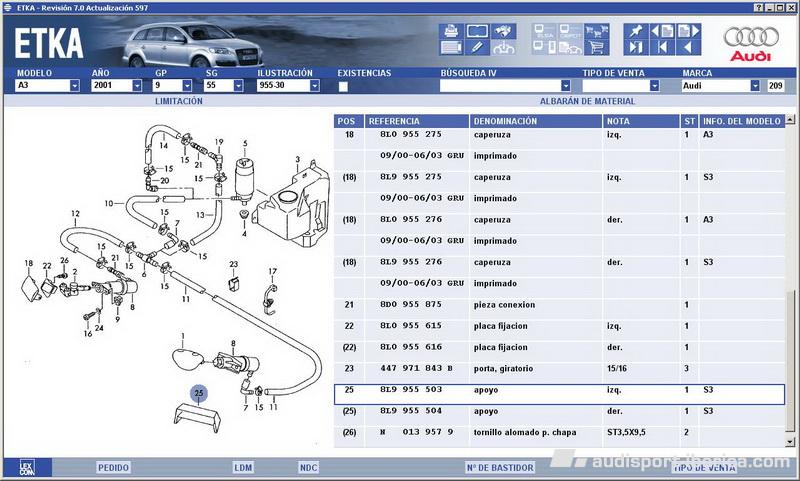Click the help question mark in title bar
Image resolution: width=800 pixels, height=481 pixels.
[x=759, y=8]
